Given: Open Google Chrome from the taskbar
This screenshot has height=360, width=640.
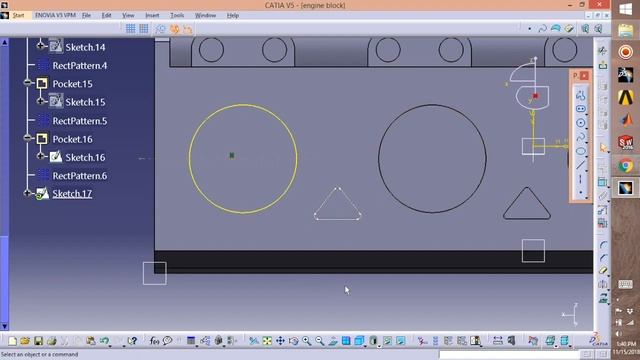Looking at the screenshot, I should tap(625, 166).
